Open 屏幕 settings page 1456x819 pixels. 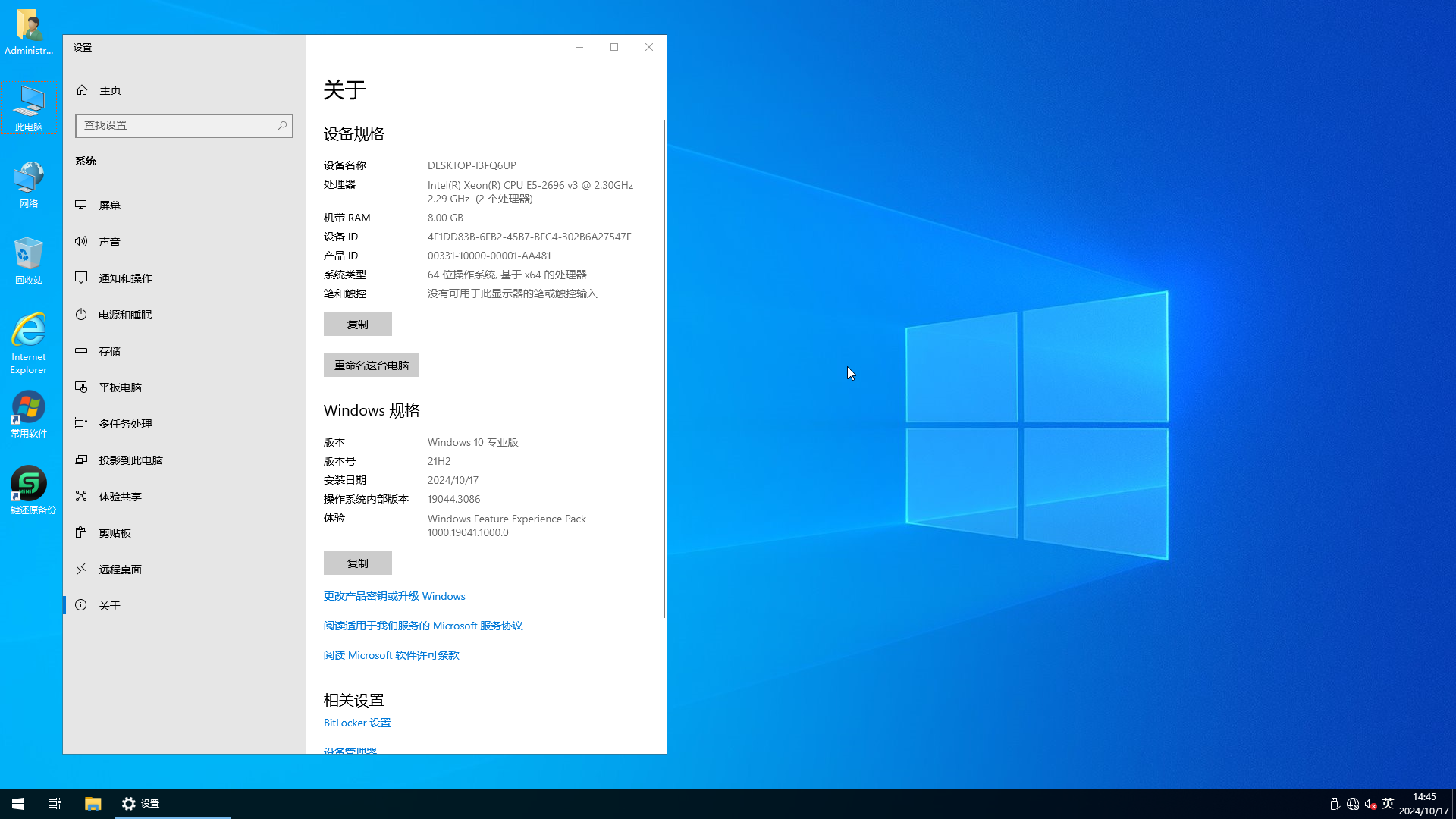184,205
